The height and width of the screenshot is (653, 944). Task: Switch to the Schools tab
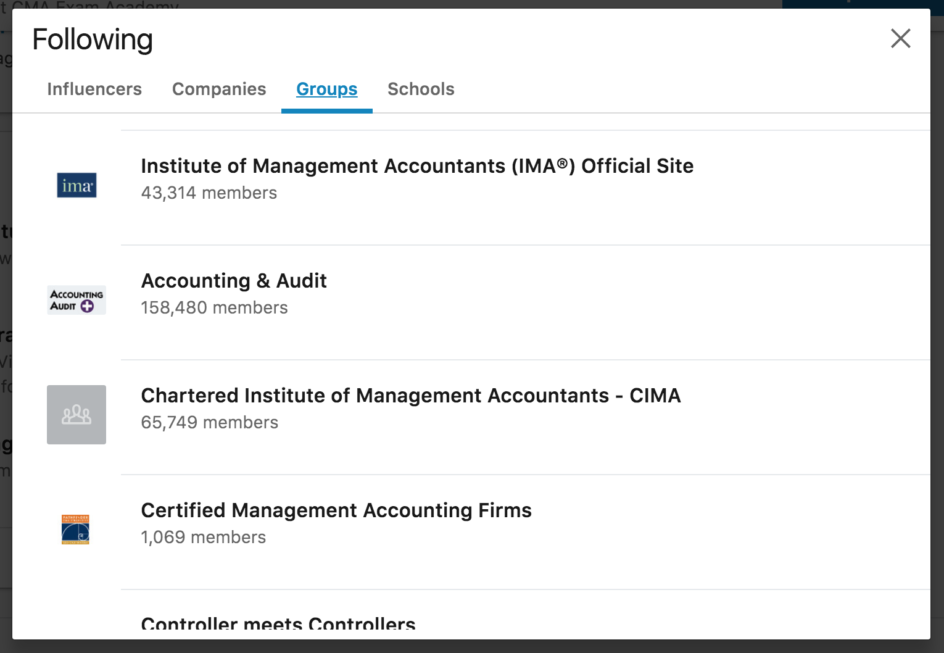coord(420,89)
